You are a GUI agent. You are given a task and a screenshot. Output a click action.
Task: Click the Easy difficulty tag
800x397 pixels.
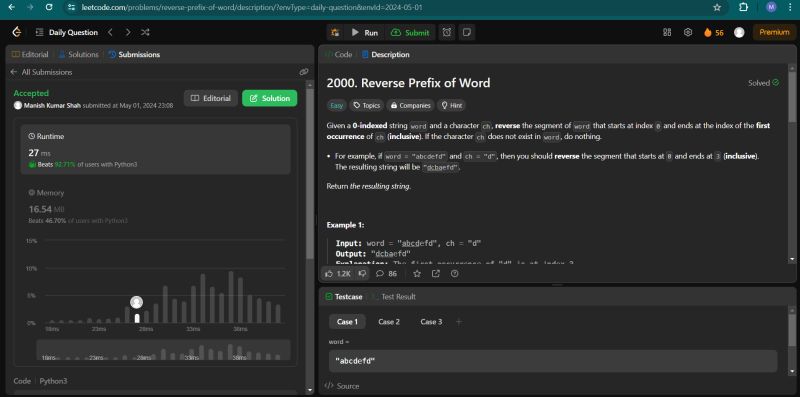[x=336, y=105]
